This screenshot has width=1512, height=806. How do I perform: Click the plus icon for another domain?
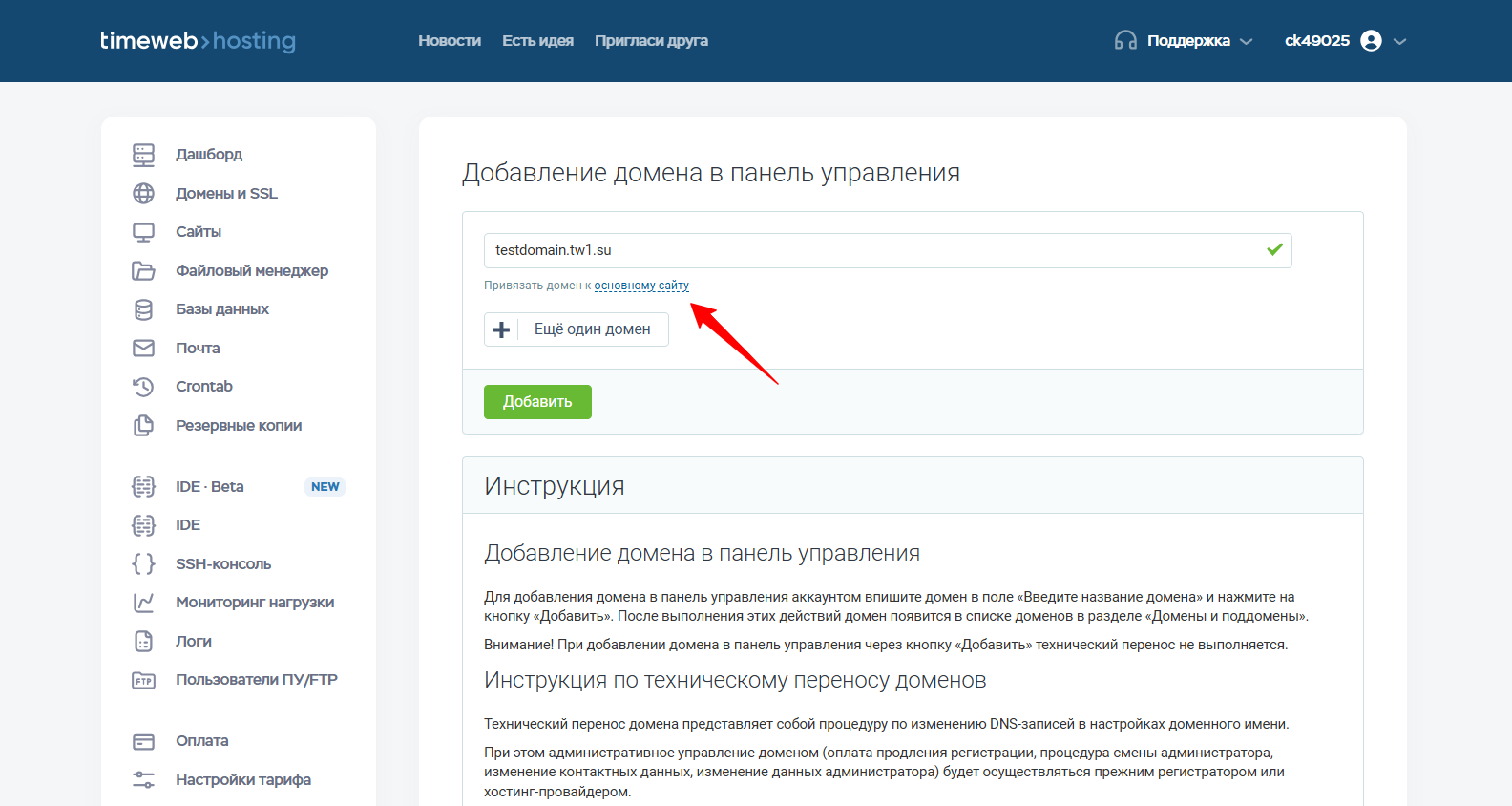pyautogui.click(x=501, y=329)
